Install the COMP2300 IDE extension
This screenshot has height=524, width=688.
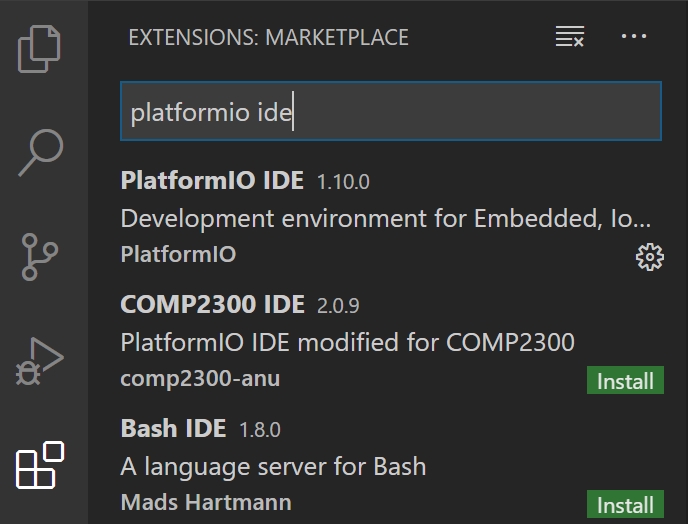[x=625, y=381]
